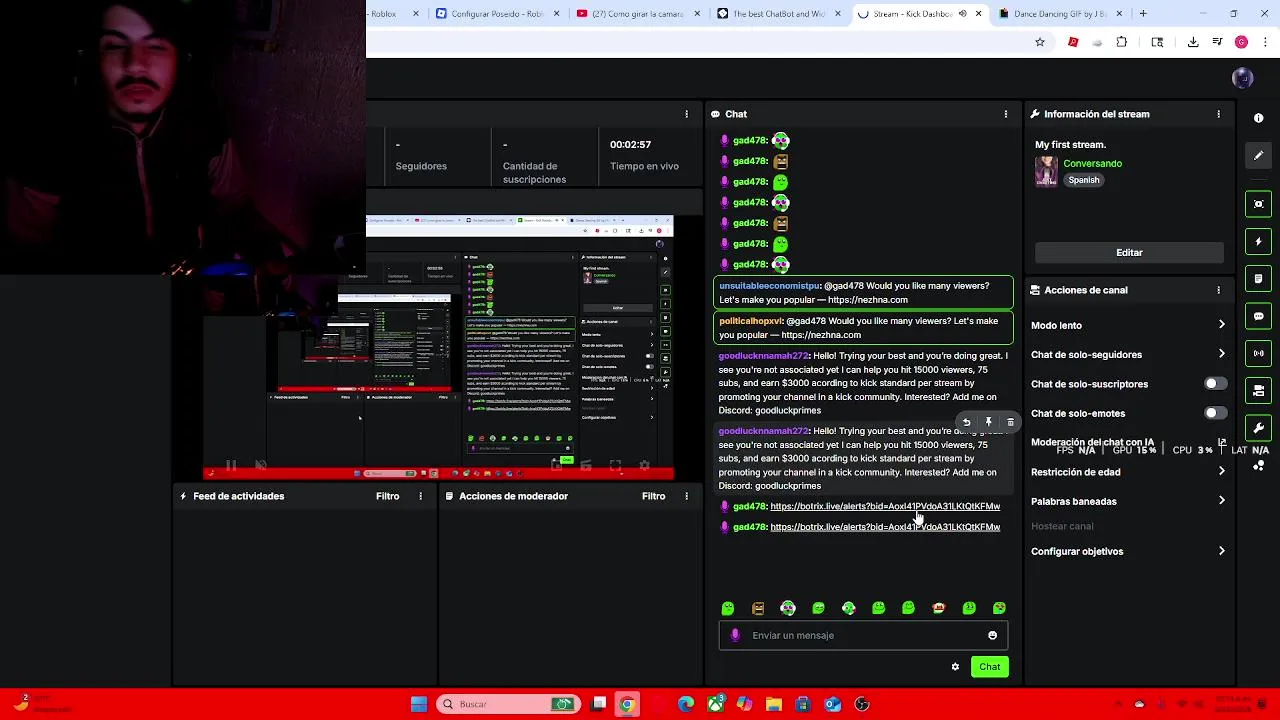Open Xbox app in the taskbar
The height and width of the screenshot is (720, 1280).
tap(715, 704)
